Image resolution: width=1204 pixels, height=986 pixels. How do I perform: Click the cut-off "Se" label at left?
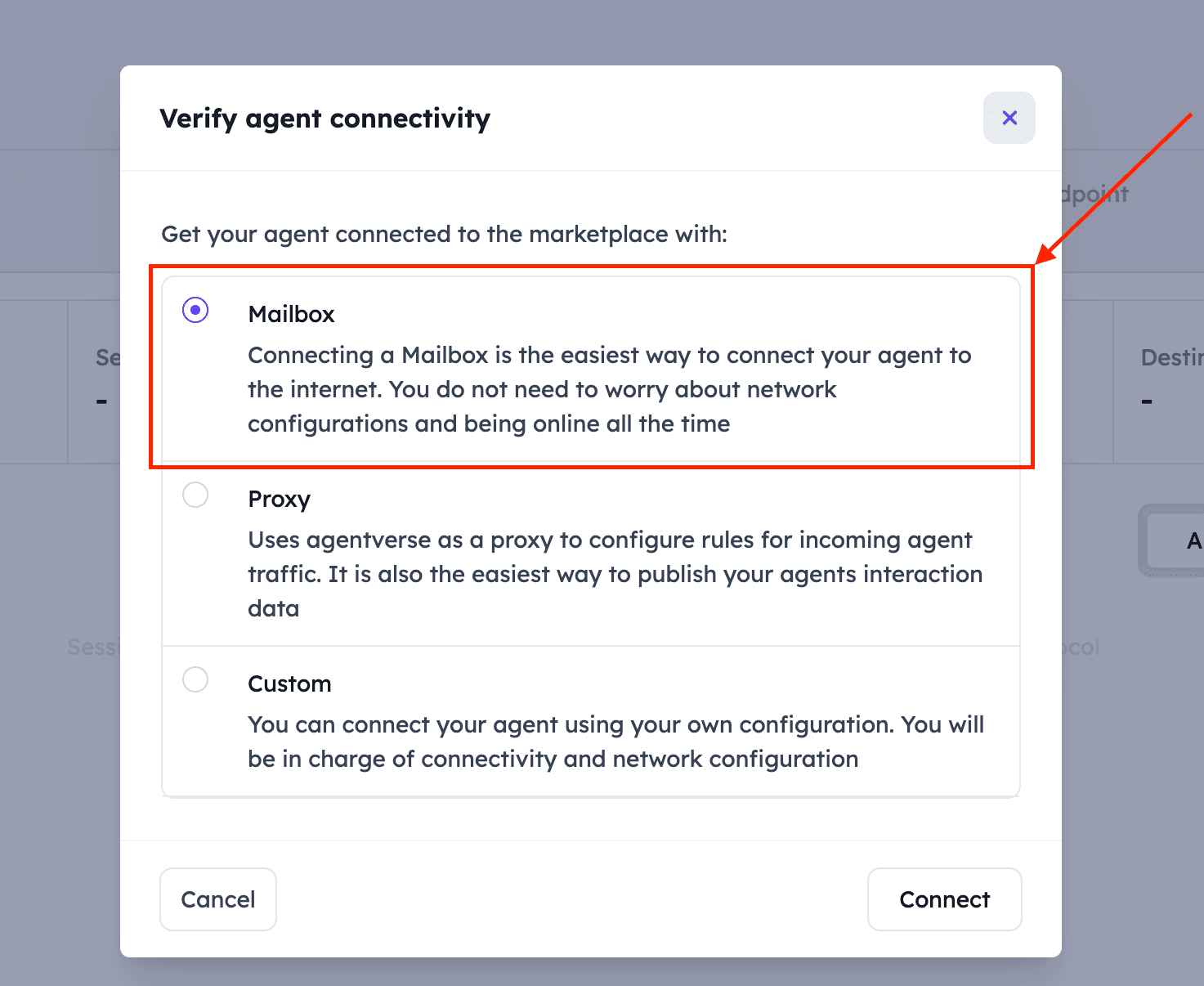tap(108, 358)
